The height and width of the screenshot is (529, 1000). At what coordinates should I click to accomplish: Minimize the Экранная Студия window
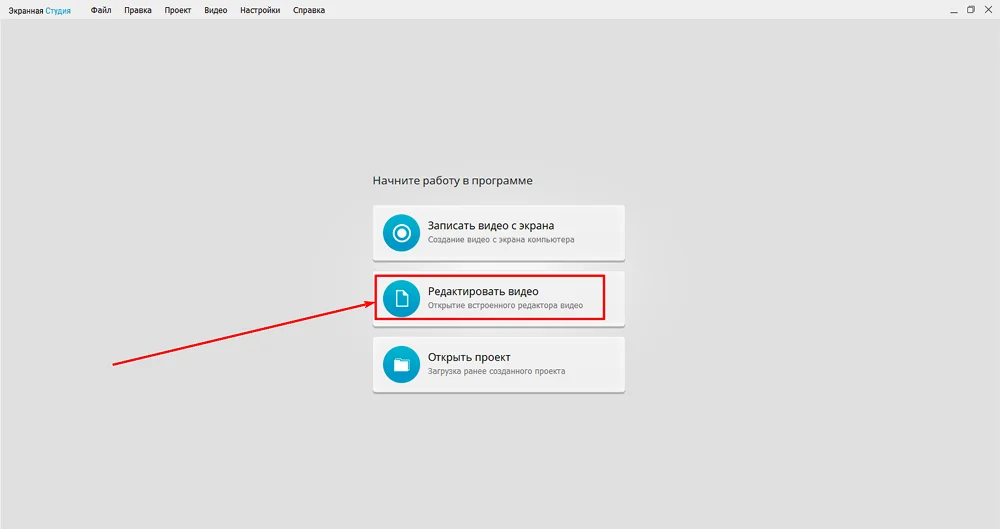tap(953, 10)
